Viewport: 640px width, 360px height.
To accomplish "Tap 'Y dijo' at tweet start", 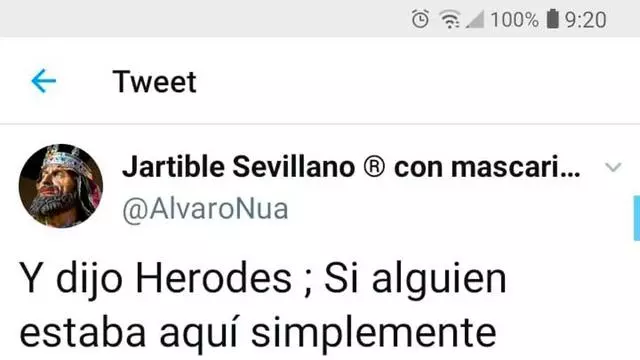I will point(71,280).
